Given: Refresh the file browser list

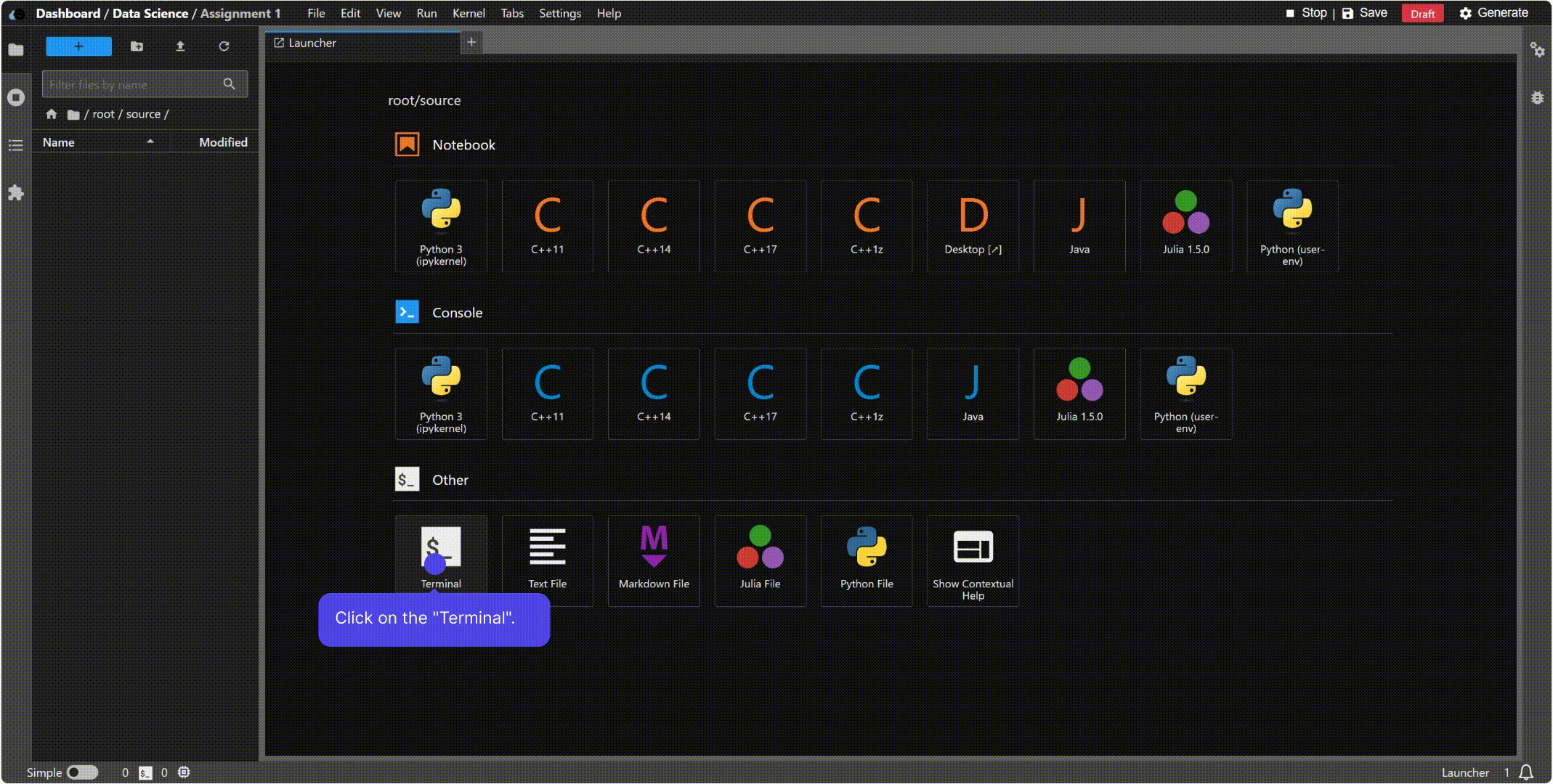Looking at the screenshot, I should 224,46.
